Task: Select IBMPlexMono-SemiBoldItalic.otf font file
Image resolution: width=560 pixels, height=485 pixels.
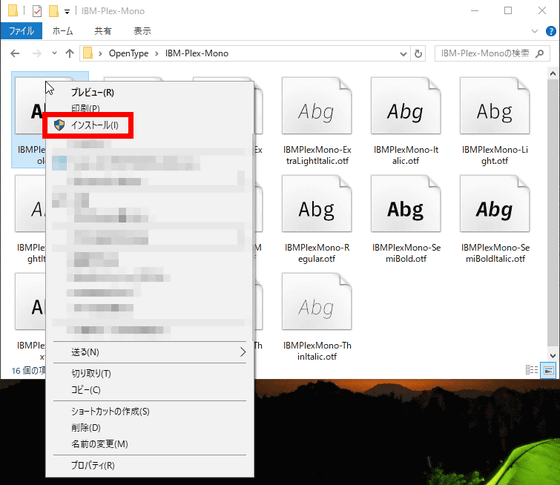Action: pyautogui.click(x=495, y=219)
